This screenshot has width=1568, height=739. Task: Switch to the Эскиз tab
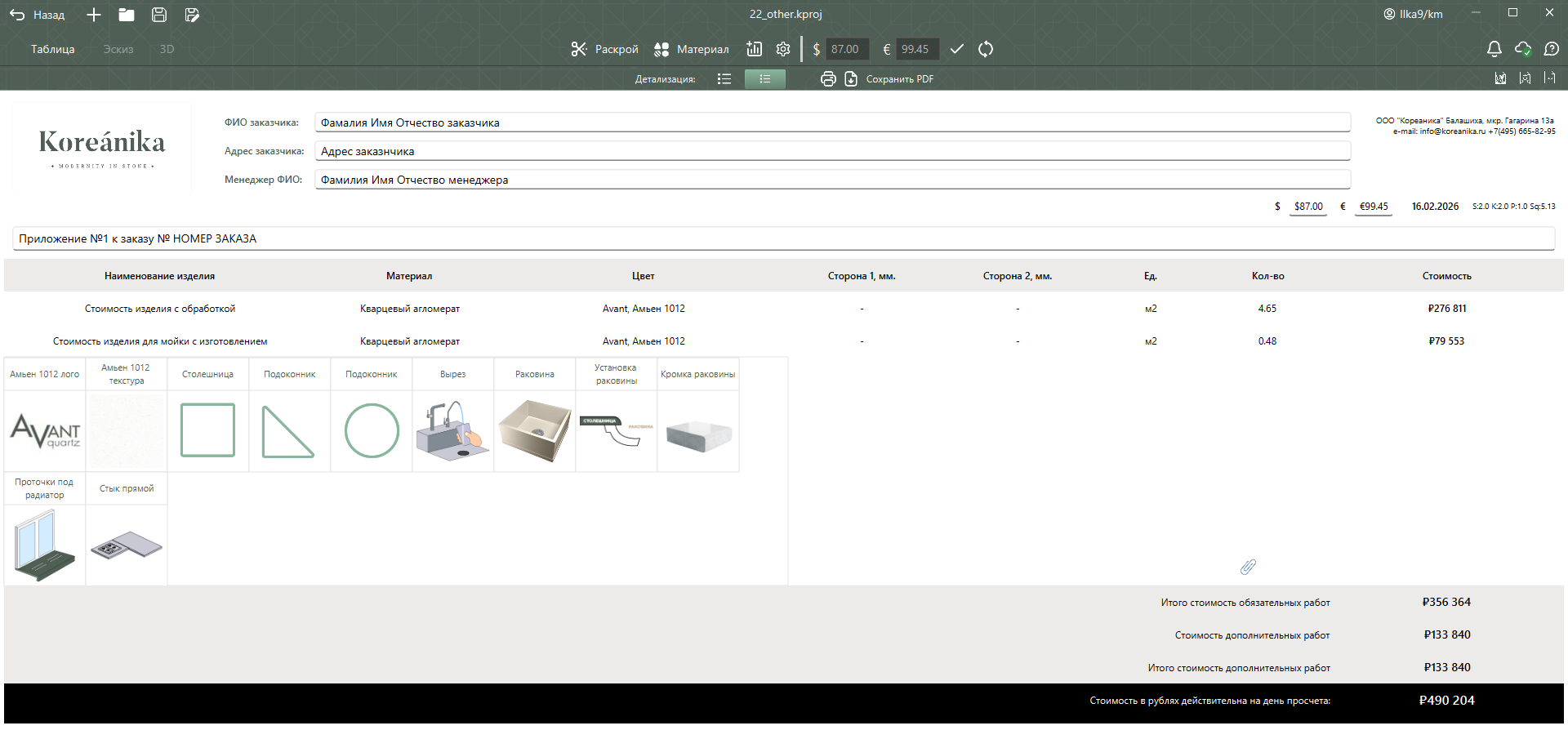118,49
